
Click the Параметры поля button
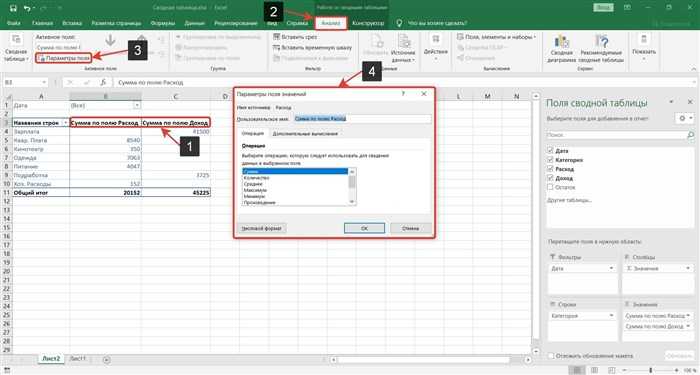pos(64,58)
